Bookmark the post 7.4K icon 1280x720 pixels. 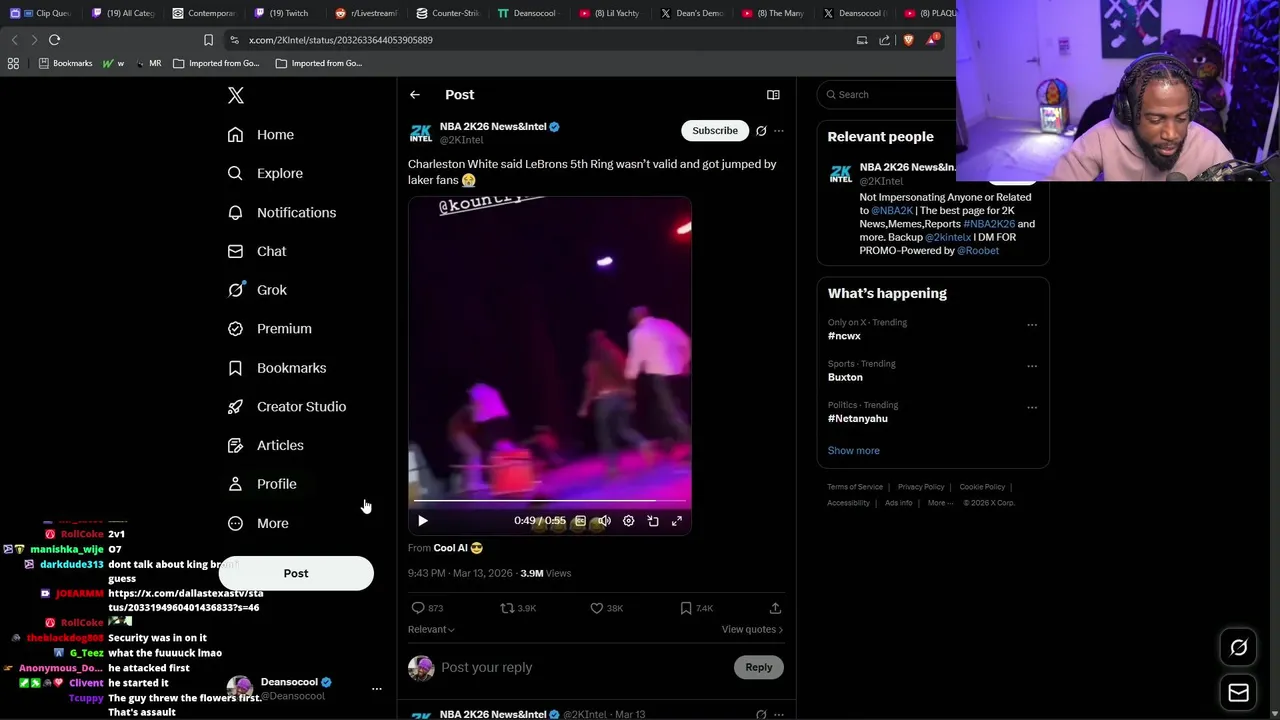click(695, 608)
